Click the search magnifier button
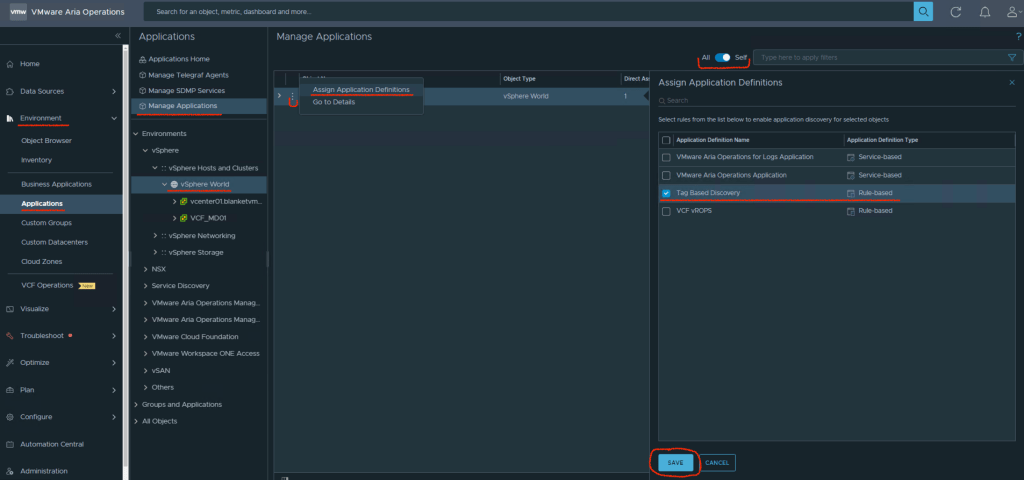1024x480 pixels. (x=923, y=12)
